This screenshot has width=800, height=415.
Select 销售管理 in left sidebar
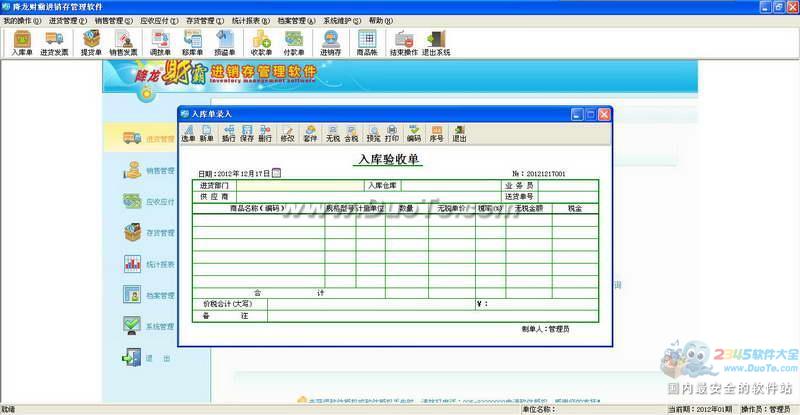(148, 170)
